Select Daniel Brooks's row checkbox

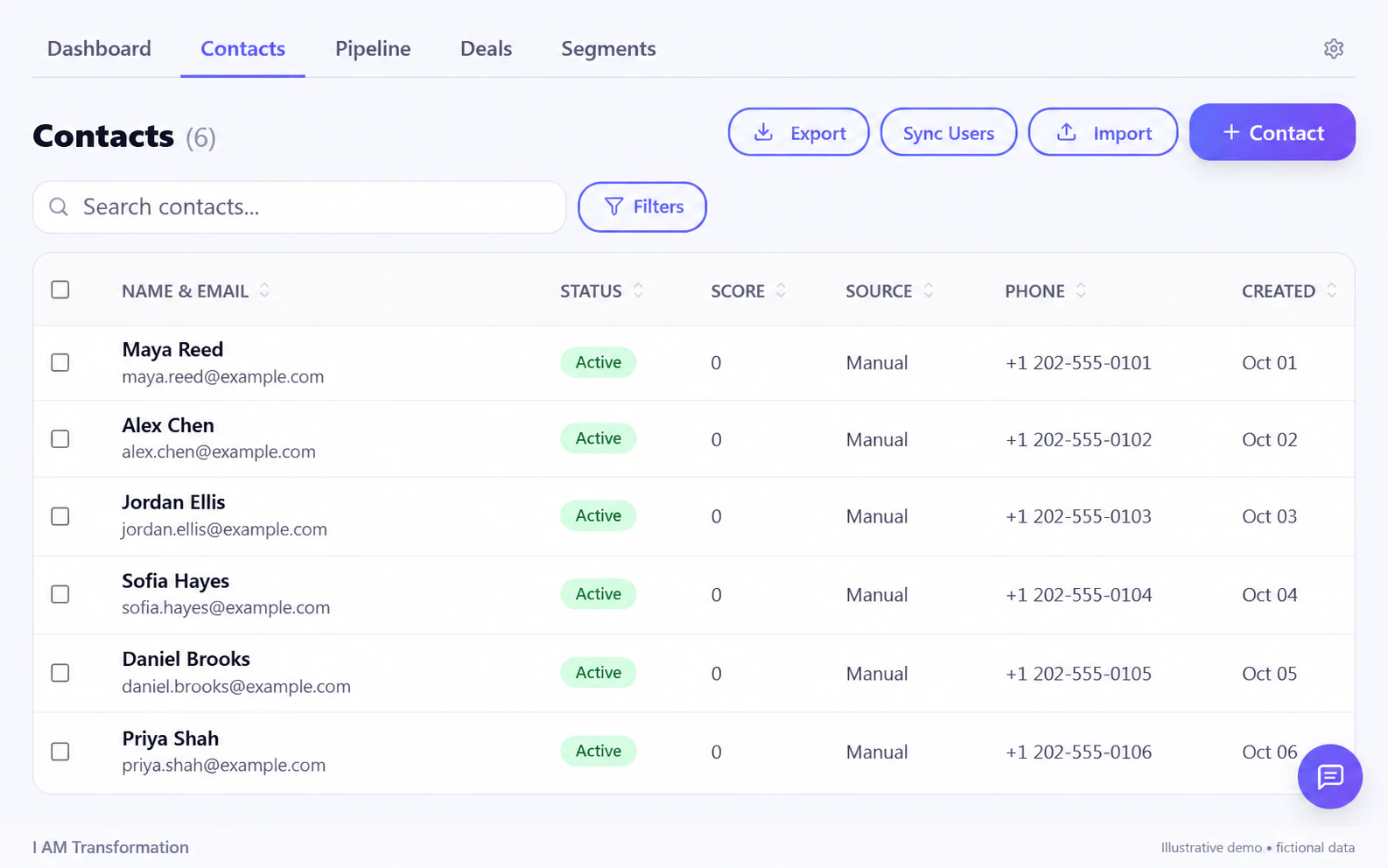pyautogui.click(x=60, y=673)
